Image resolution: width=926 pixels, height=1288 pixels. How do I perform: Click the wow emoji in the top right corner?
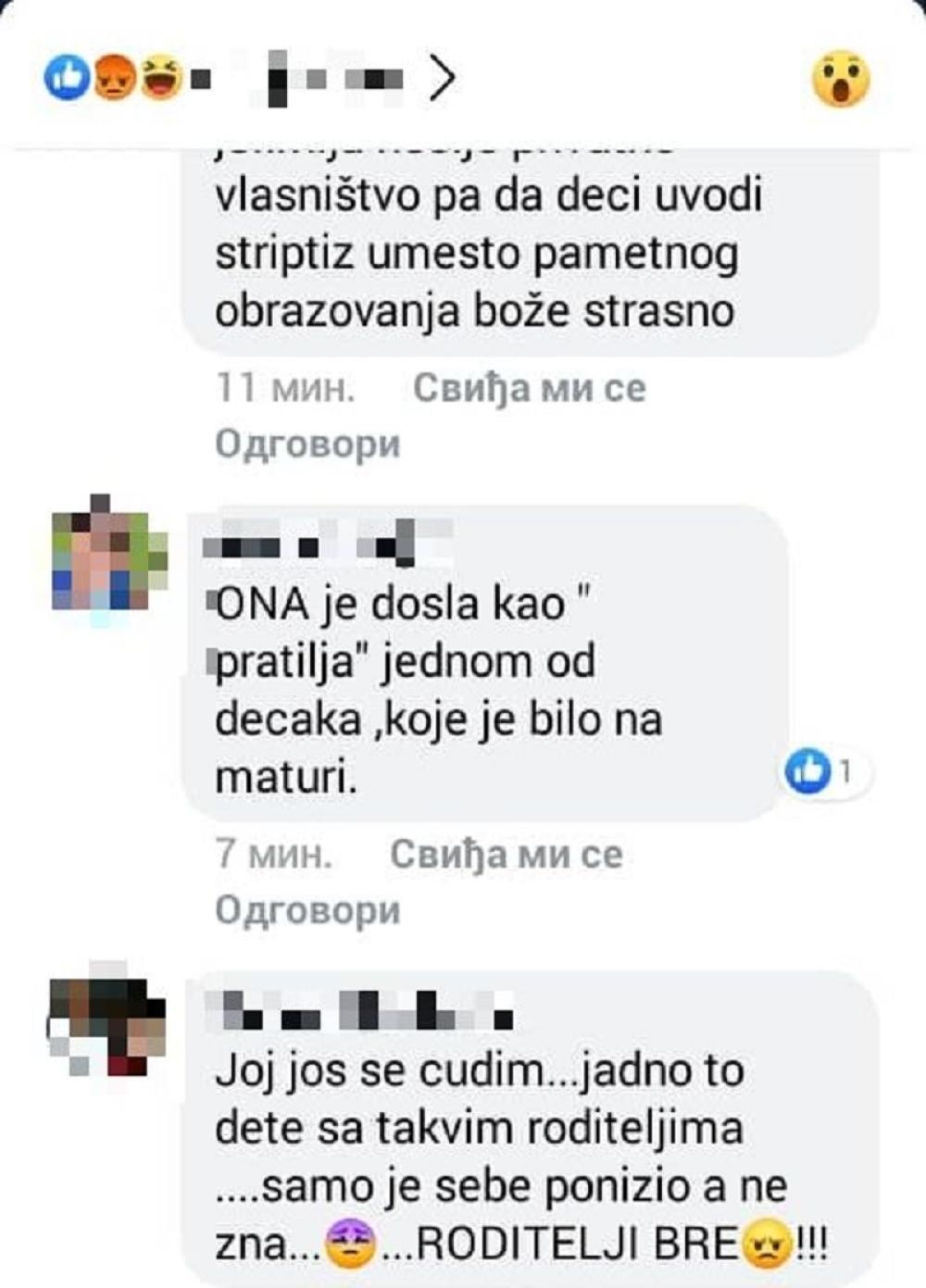click(x=841, y=79)
